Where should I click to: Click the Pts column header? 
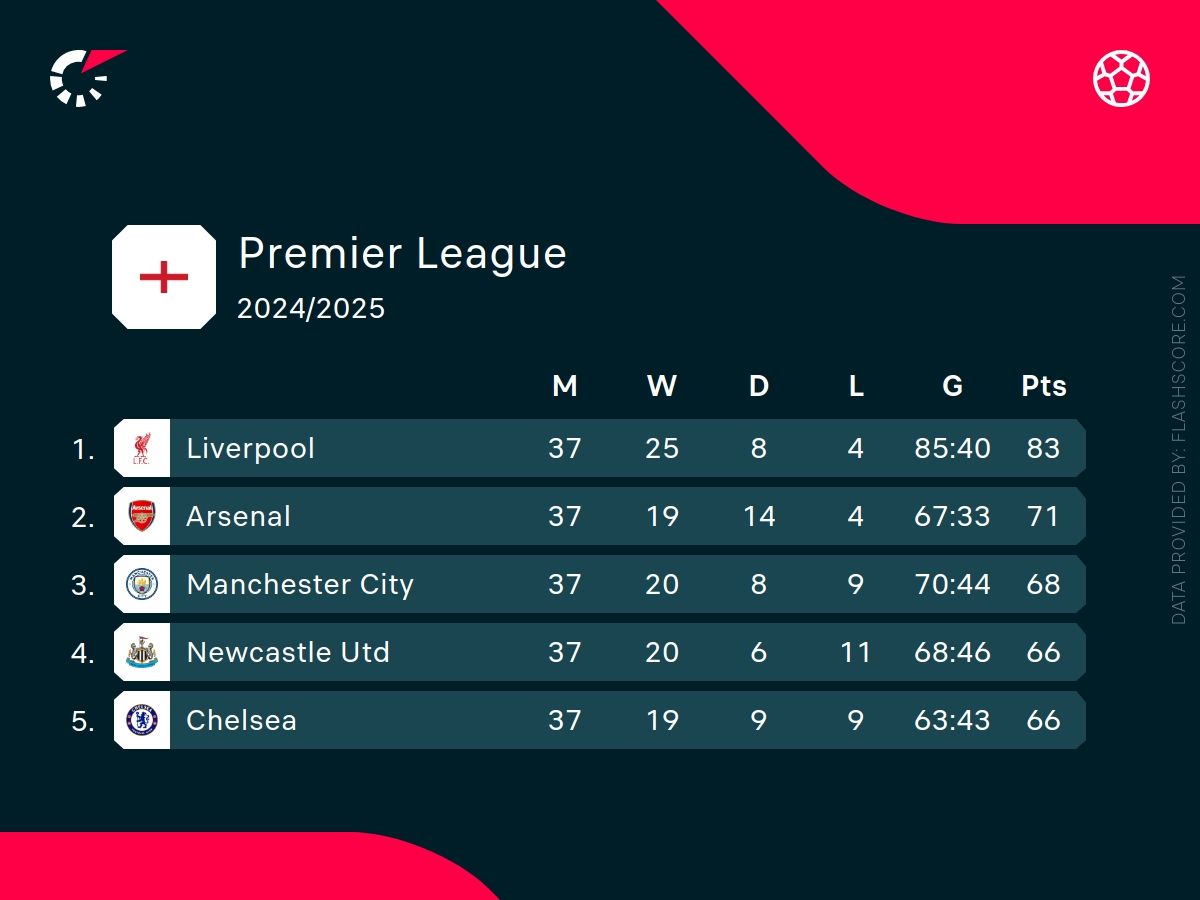[1043, 386]
